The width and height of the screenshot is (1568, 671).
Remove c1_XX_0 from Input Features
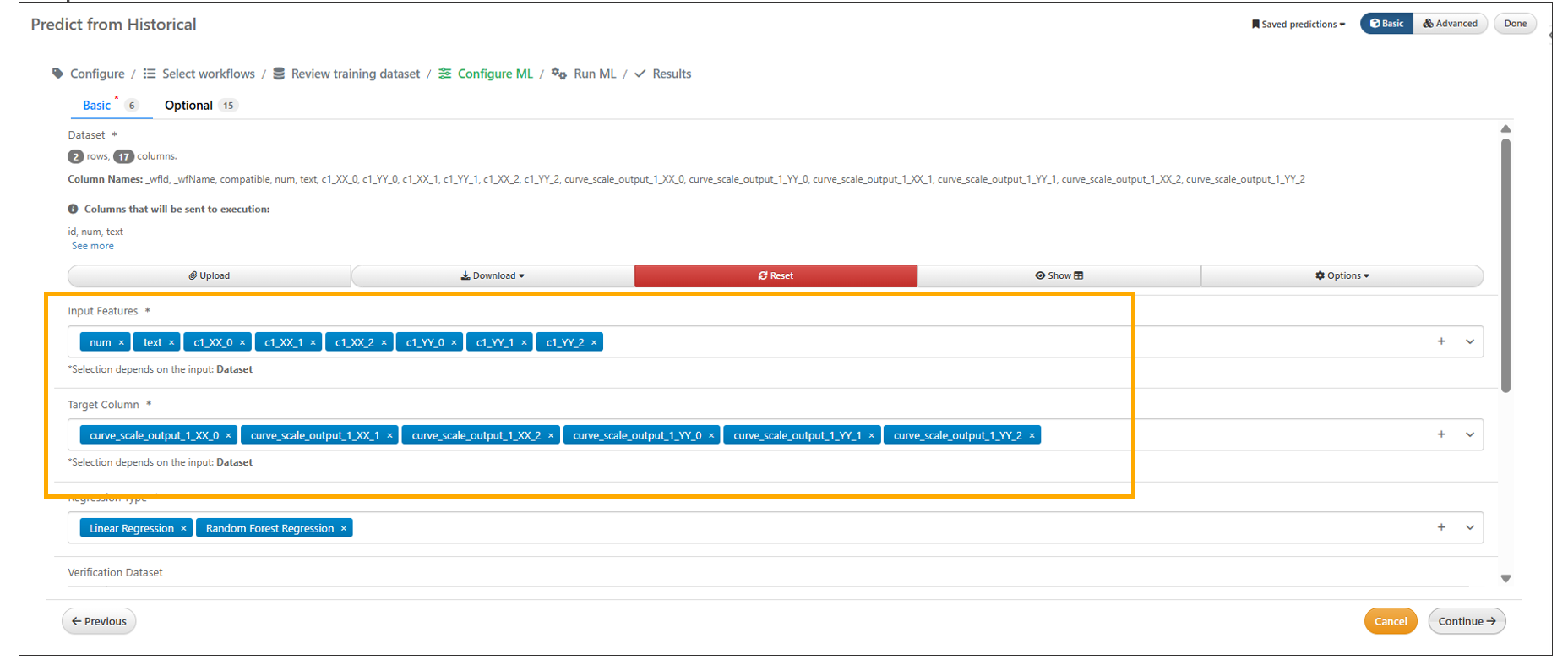pyautogui.click(x=242, y=342)
